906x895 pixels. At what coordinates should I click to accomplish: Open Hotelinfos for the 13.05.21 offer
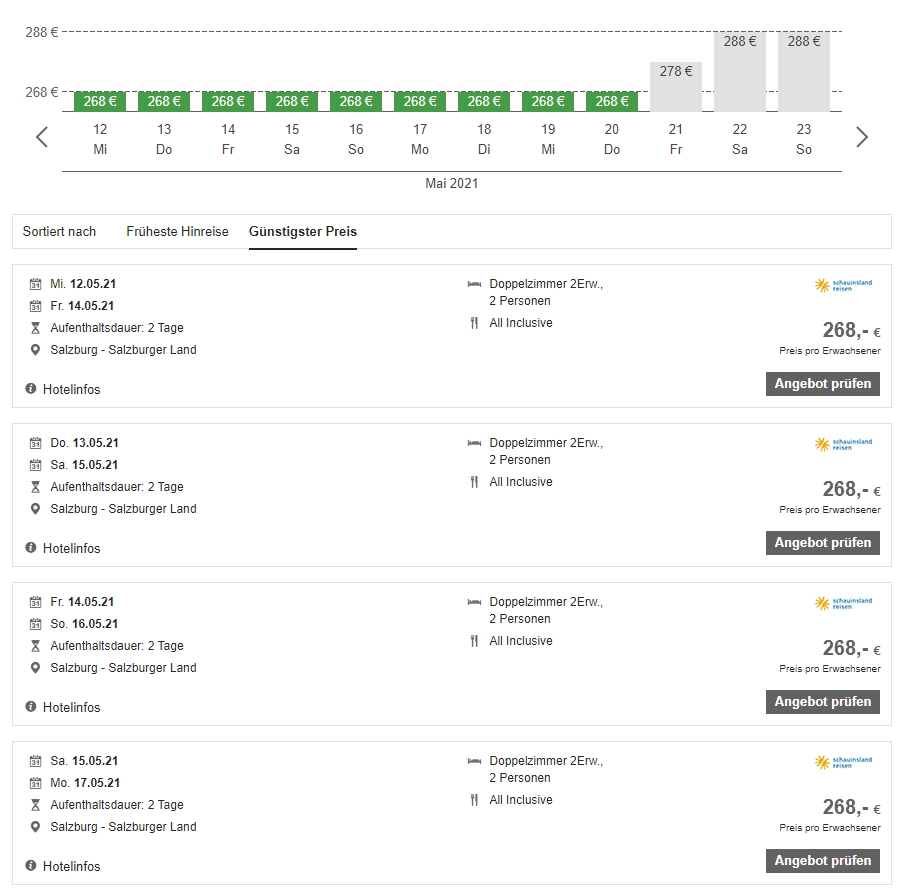pos(71,548)
